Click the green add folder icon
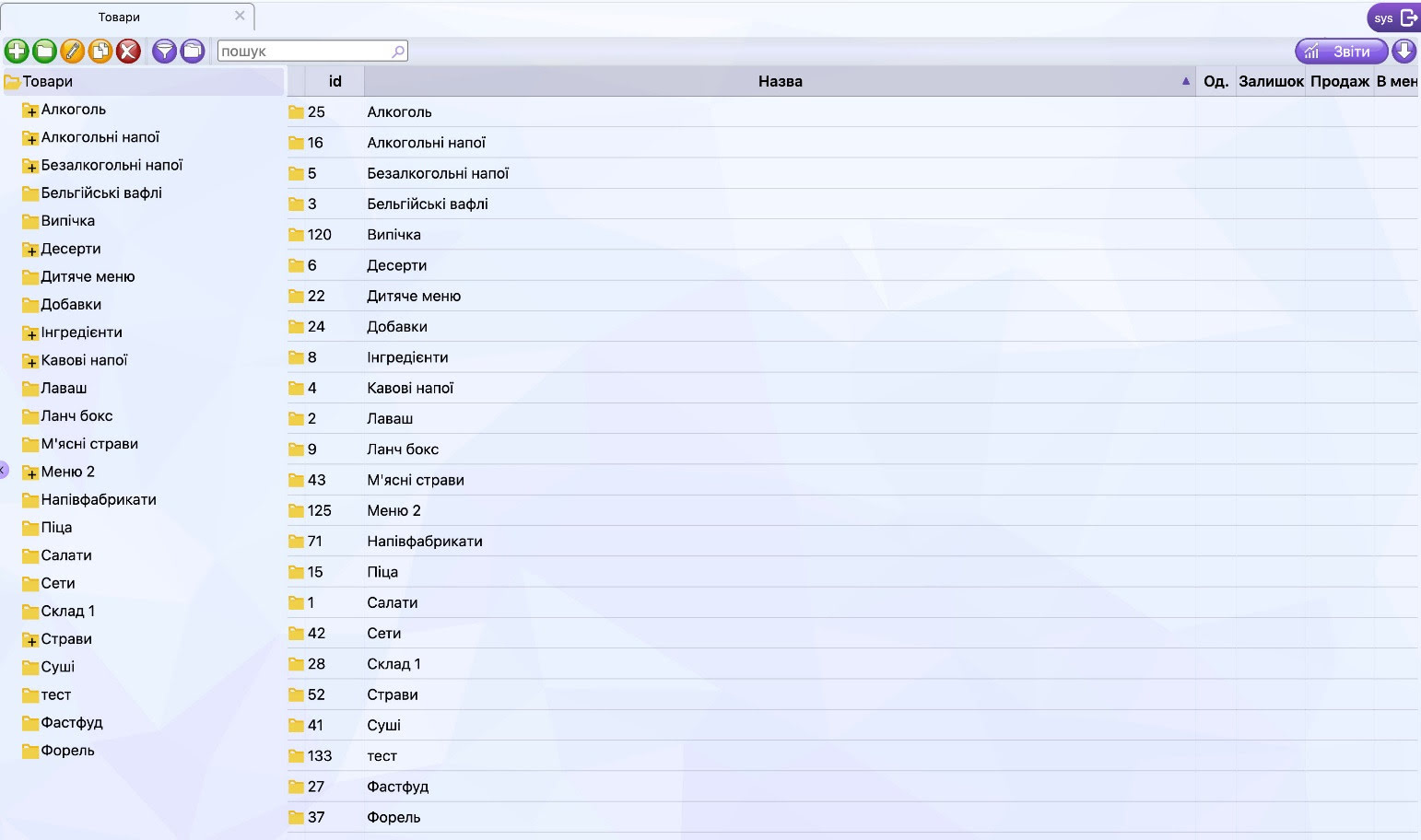Viewport: 1421px width, 840px height. point(44,52)
